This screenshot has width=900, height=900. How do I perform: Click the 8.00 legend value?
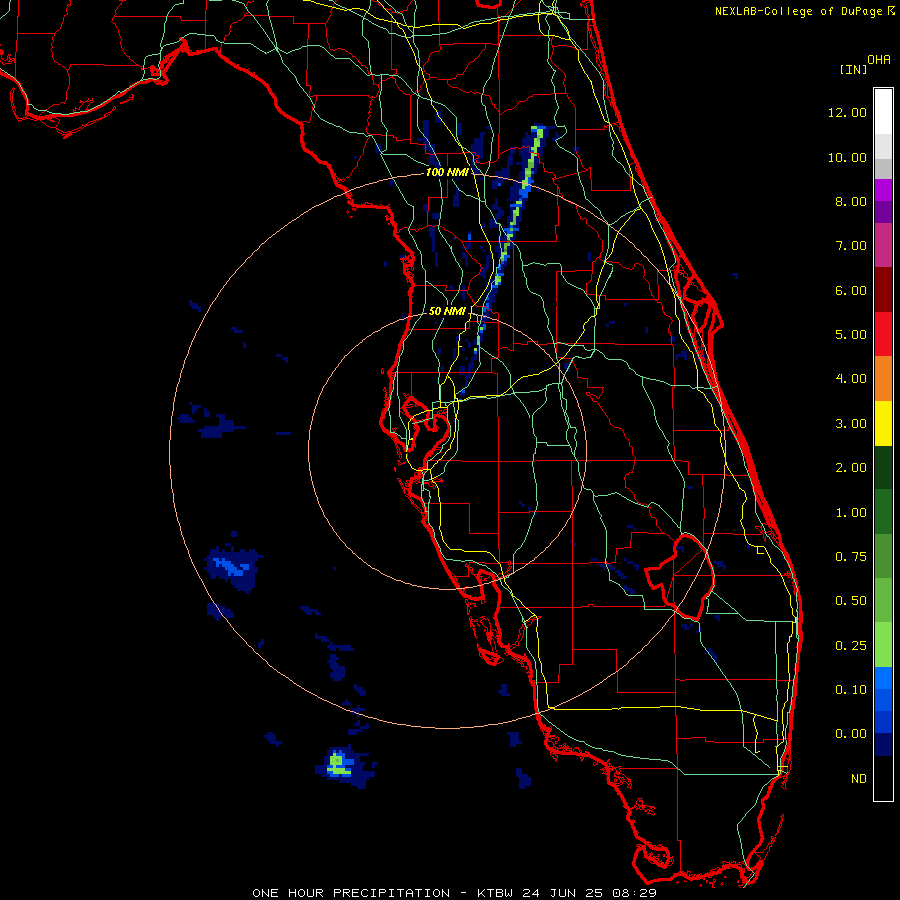point(851,201)
